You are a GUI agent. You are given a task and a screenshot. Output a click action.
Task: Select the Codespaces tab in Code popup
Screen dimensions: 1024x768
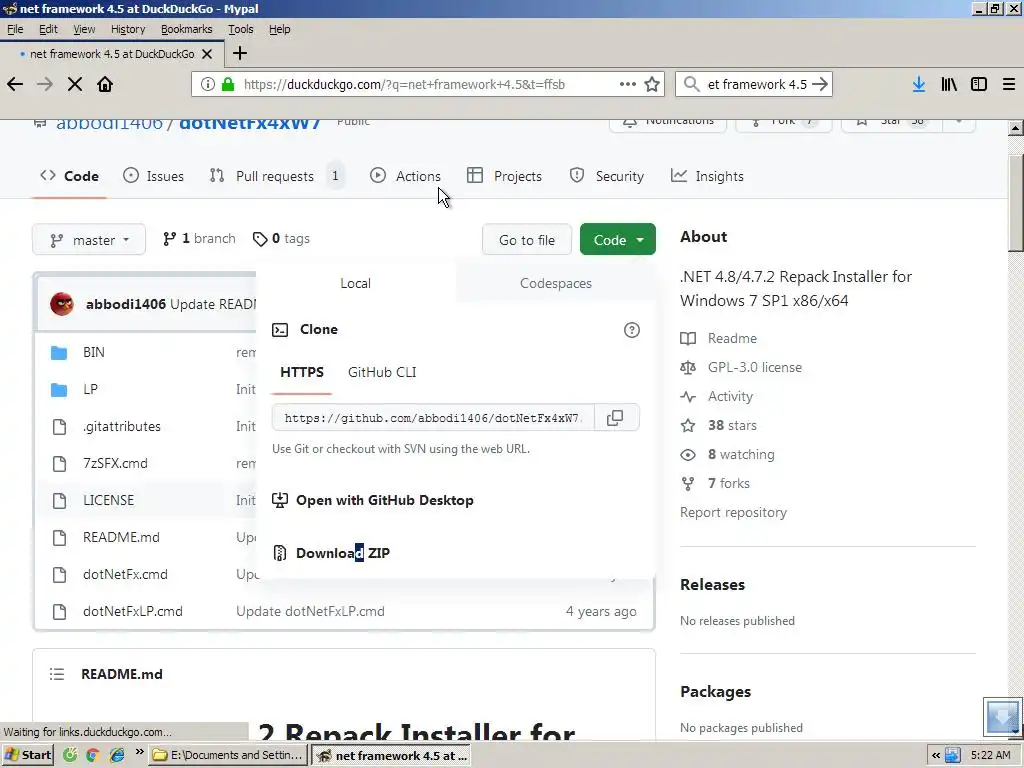click(x=556, y=283)
